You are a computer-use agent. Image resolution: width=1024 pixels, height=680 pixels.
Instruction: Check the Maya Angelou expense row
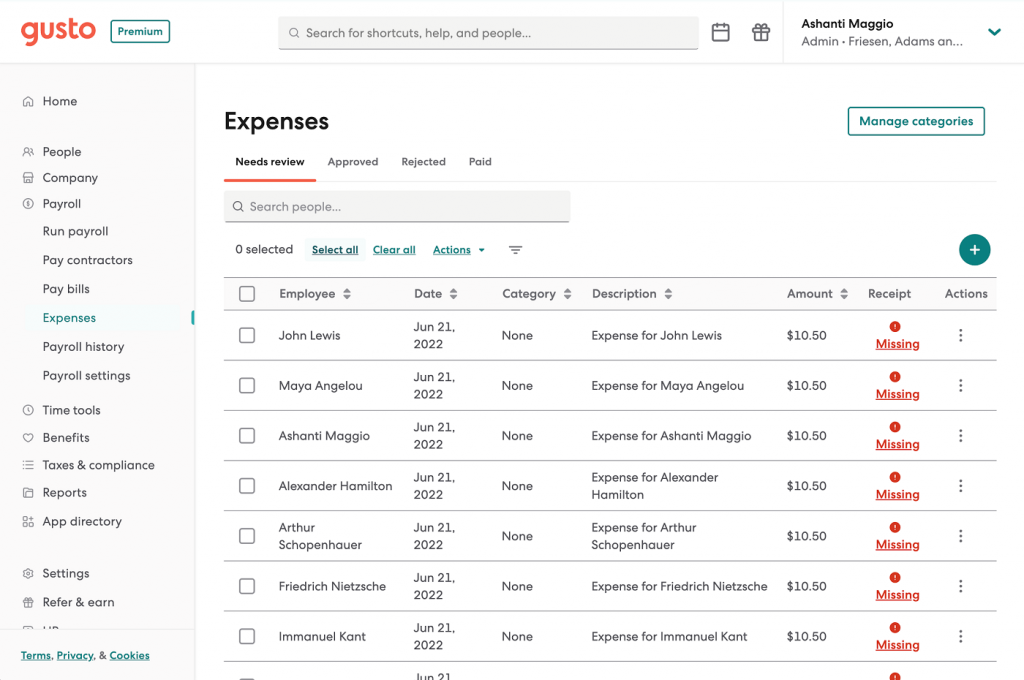tap(247, 385)
